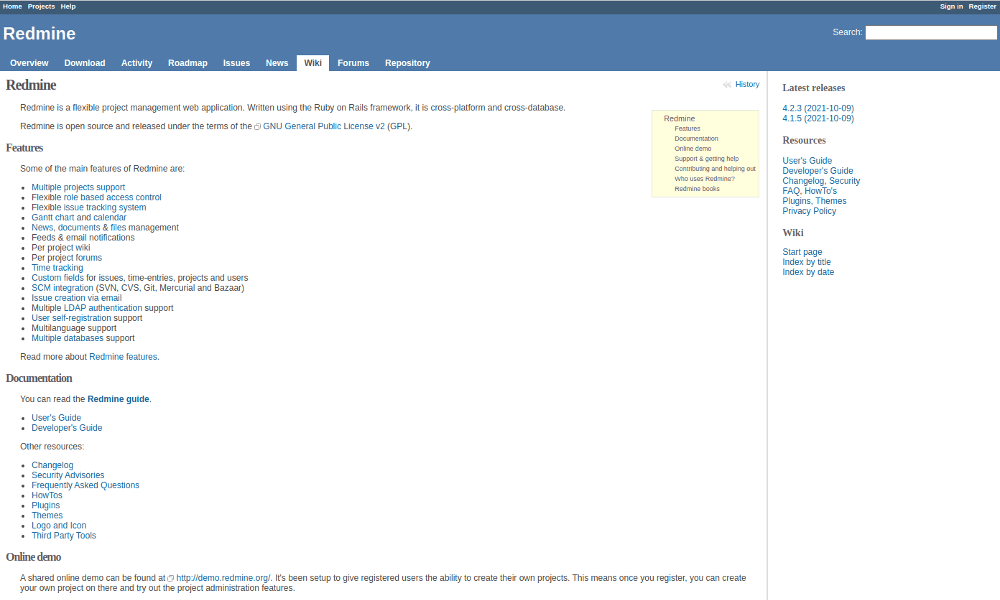
Task: Open release 4.2.3 (2021-10-09)
Action: tap(818, 108)
